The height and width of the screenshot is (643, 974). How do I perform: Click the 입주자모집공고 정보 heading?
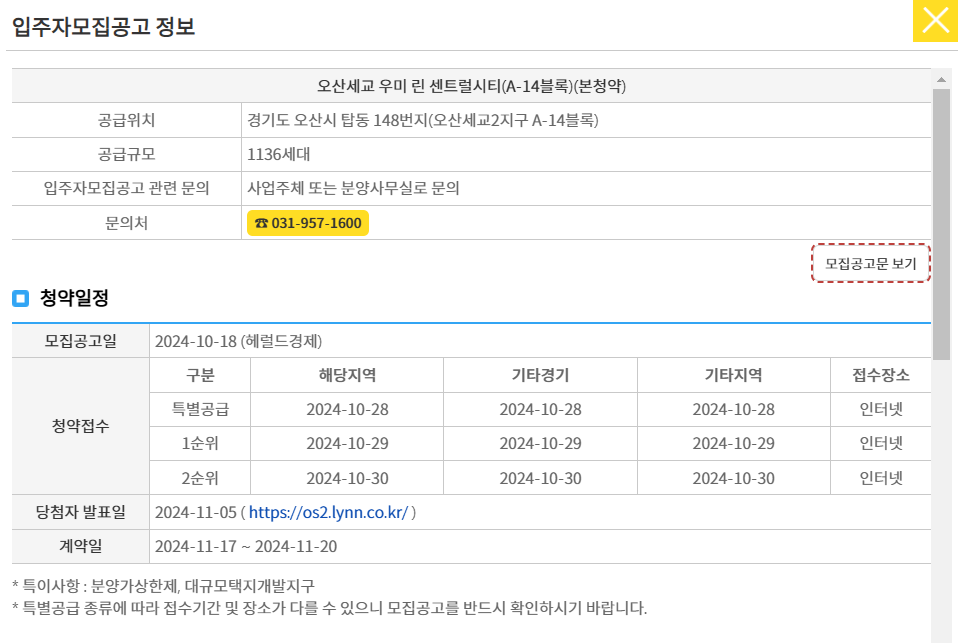(x=104, y=27)
